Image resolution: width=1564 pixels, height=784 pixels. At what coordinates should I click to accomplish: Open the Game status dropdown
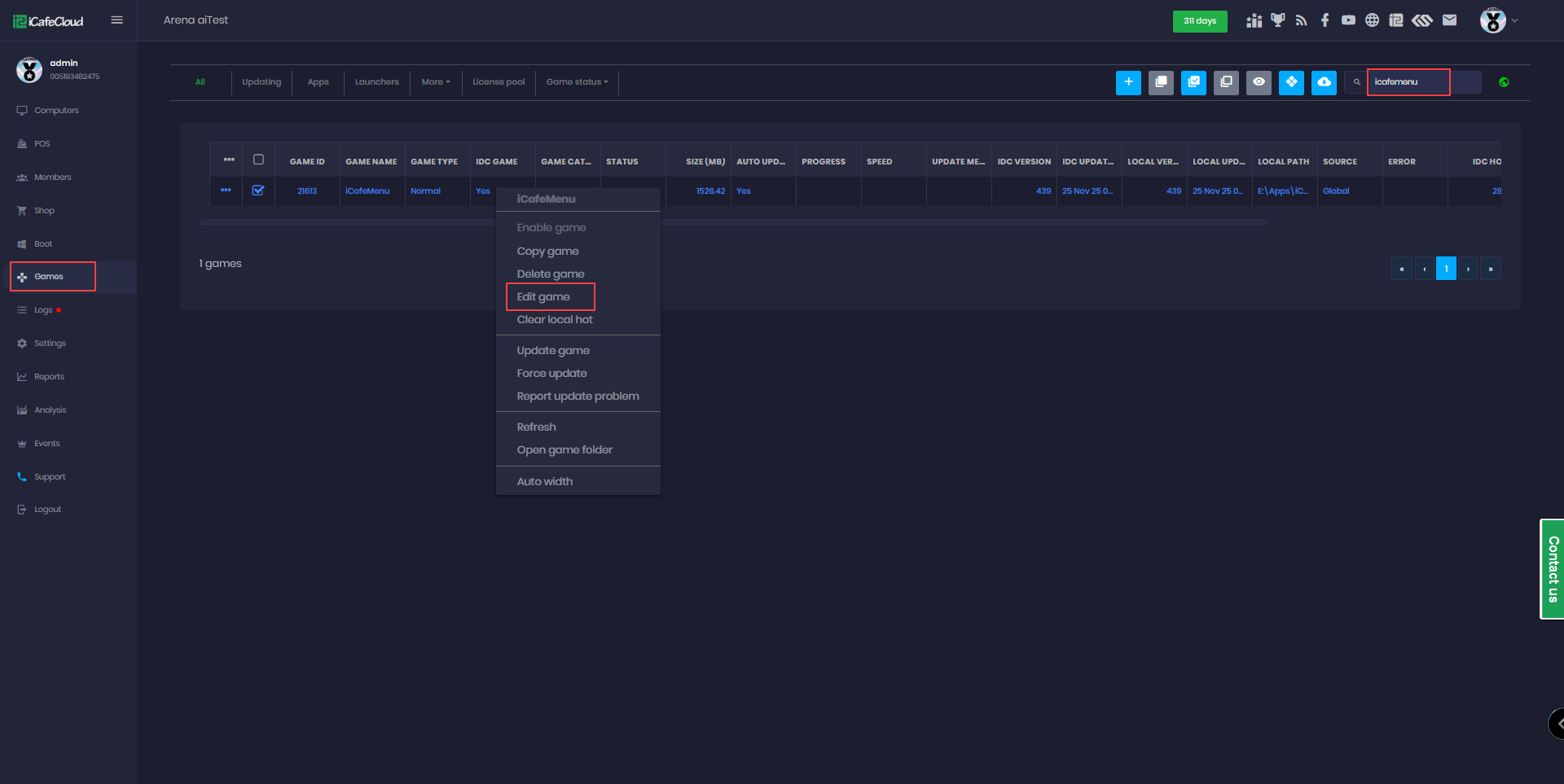coord(577,82)
